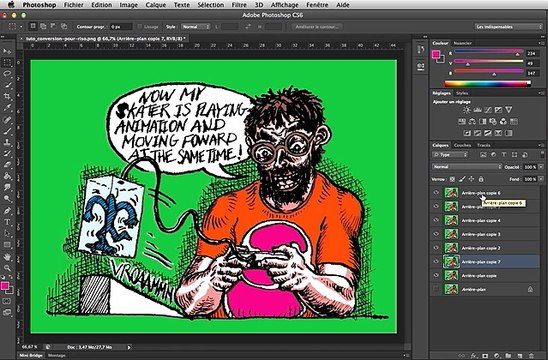
Task: Add Color Balance adjustment
Action: click(472, 121)
